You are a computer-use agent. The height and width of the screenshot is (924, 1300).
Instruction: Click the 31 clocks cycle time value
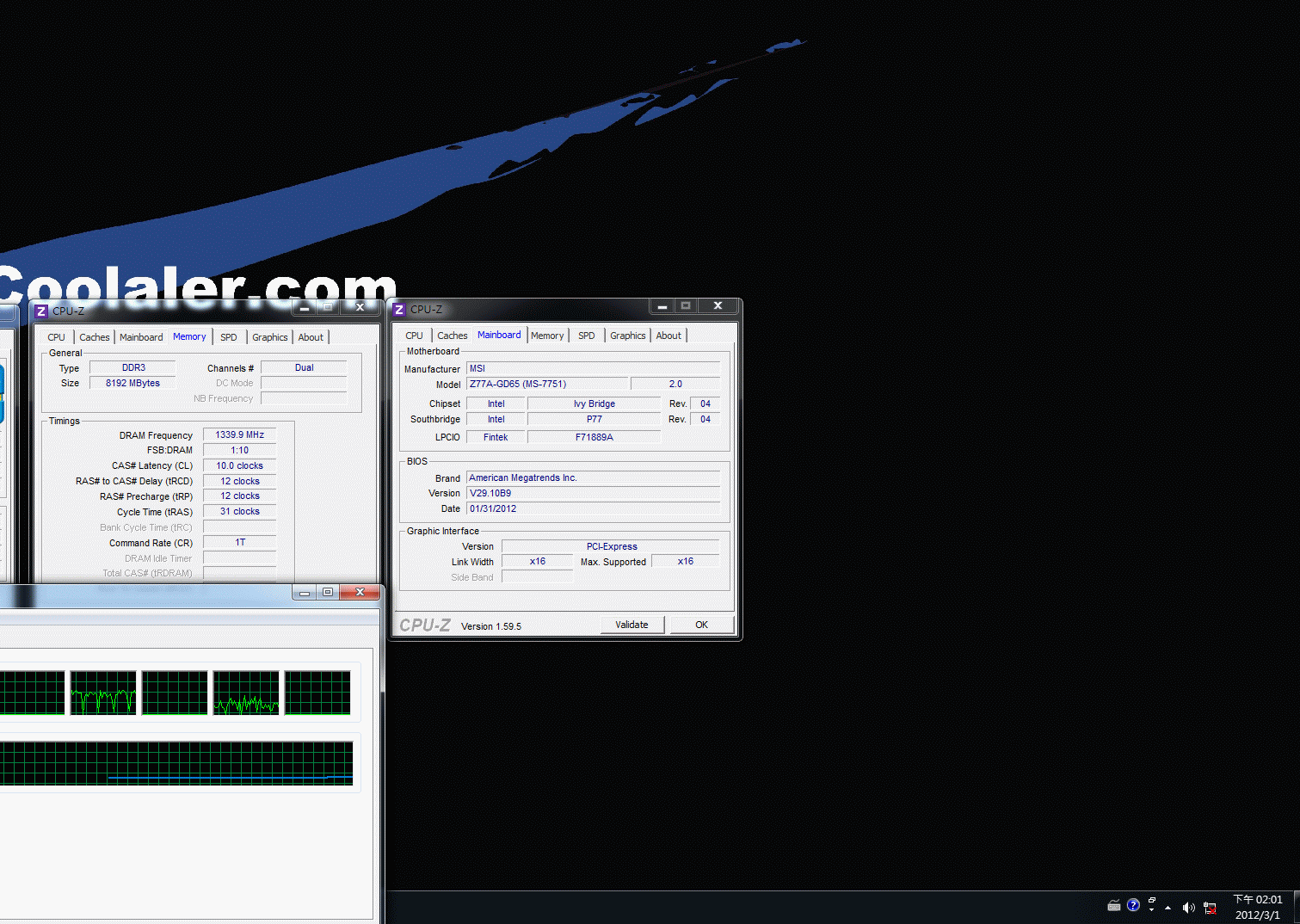pos(239,511)
